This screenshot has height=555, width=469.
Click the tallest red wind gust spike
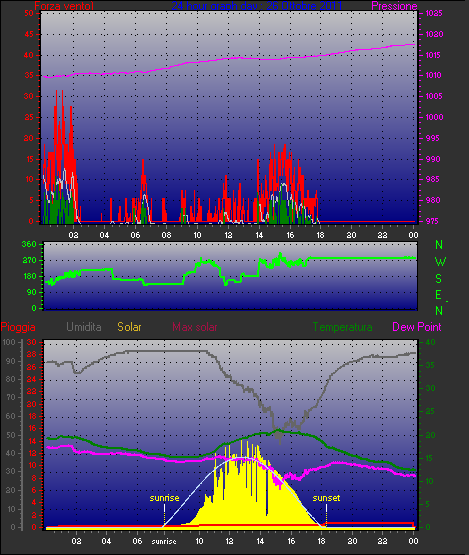click(x=56, y=91)
